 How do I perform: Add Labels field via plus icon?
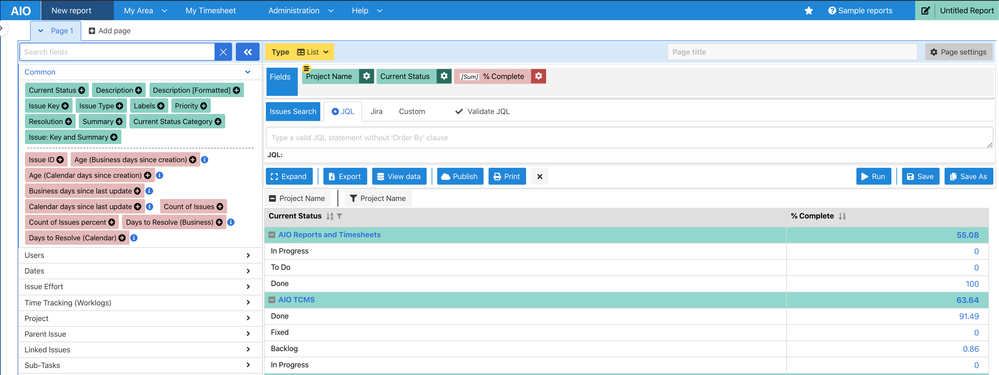tap(161, 106)
